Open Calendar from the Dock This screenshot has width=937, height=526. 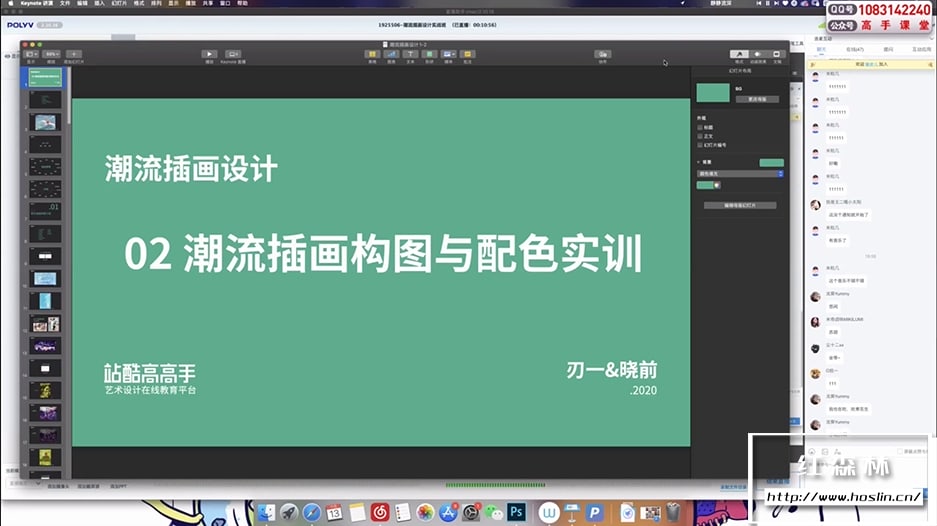coord(335,512)
